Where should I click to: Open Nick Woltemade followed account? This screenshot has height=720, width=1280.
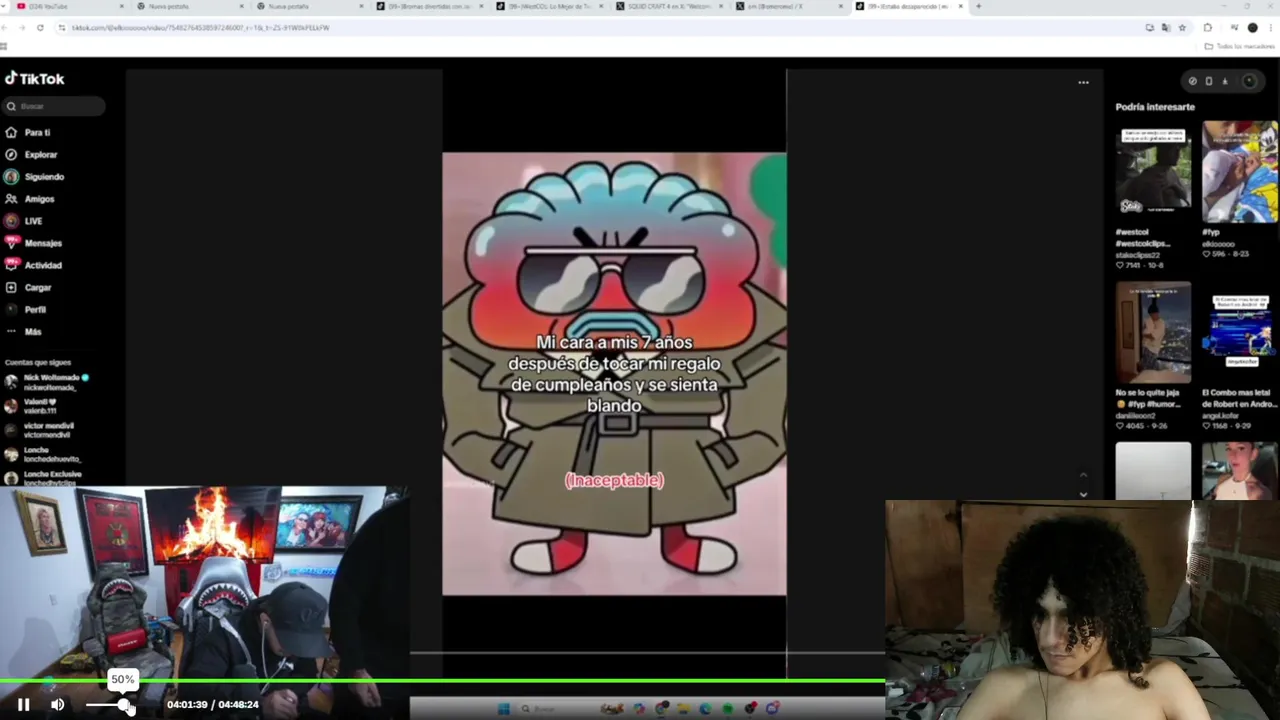47,382
